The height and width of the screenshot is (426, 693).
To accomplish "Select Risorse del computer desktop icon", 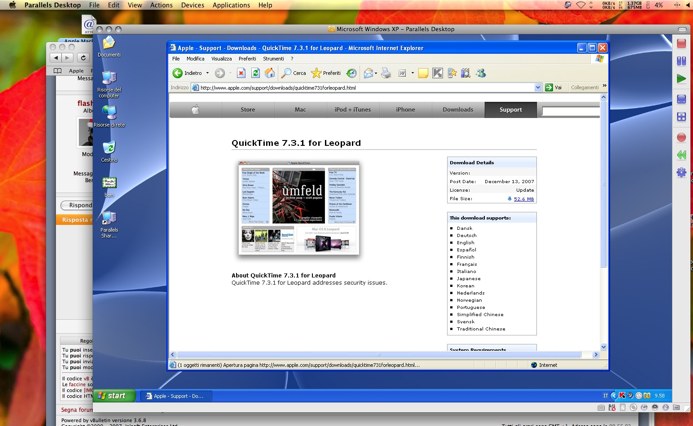I will (109, 84).
